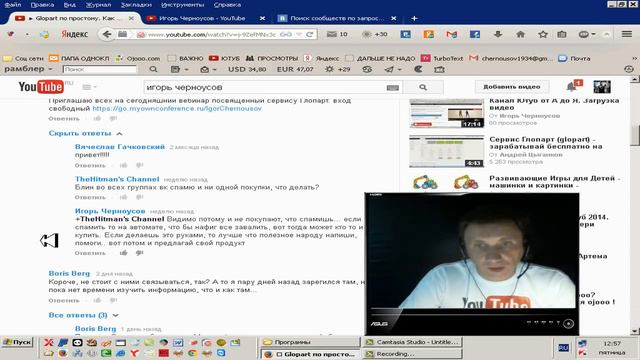640x360 pixels.
Task: Open the Downloads arrow in Firefox toolbar
Action: click(x=498, y=34)
